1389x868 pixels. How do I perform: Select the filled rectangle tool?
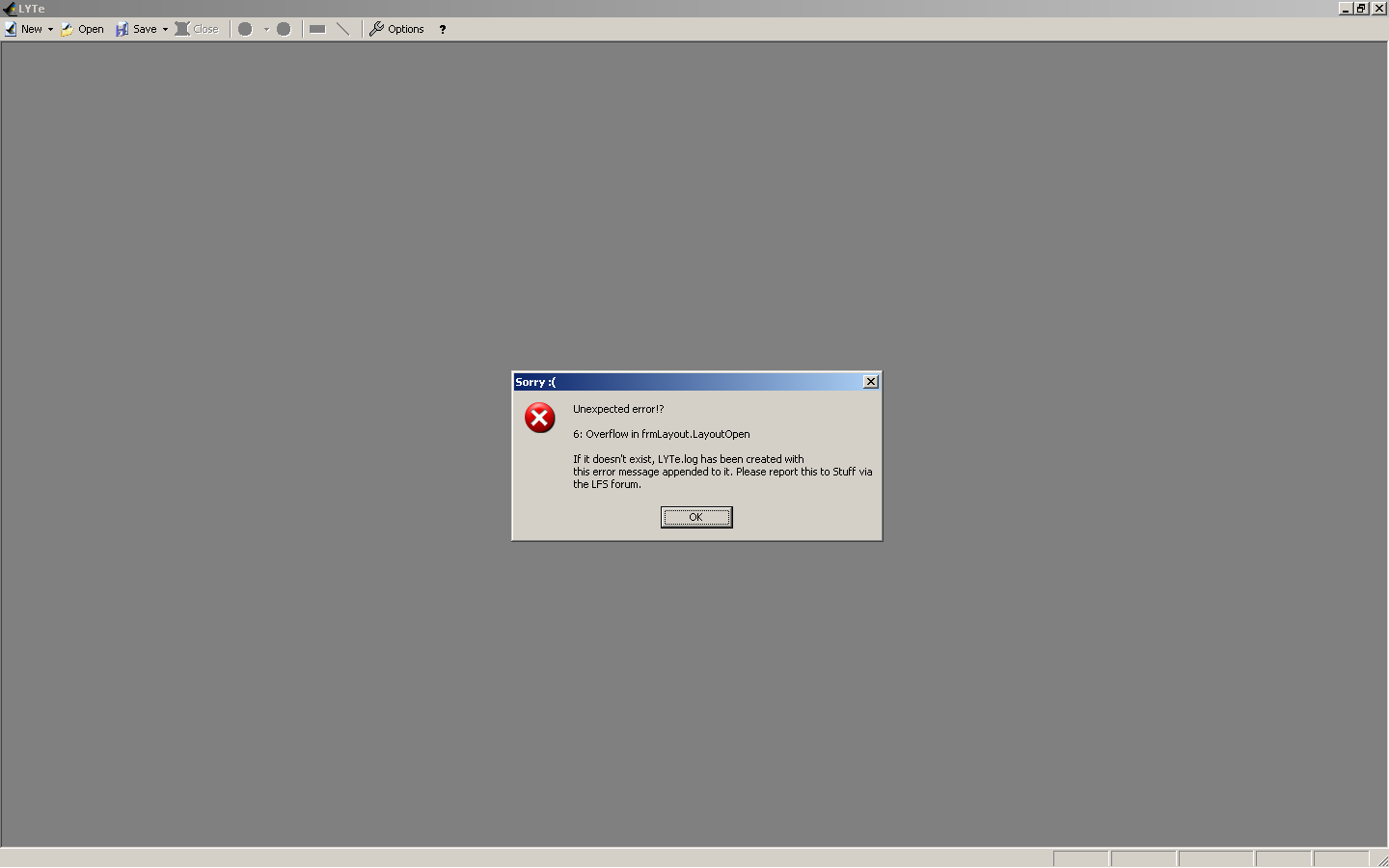pos(317,29)
